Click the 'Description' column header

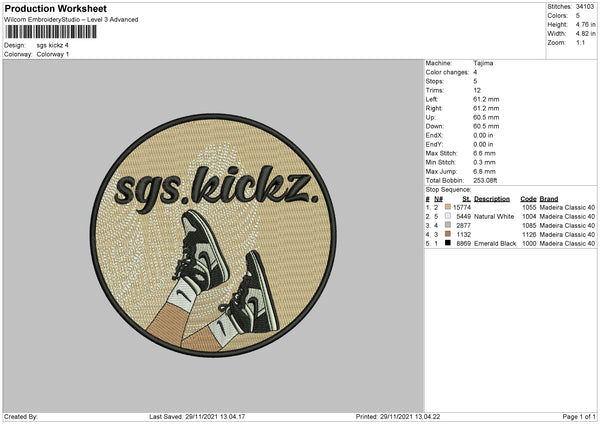(x=492, y=199)
